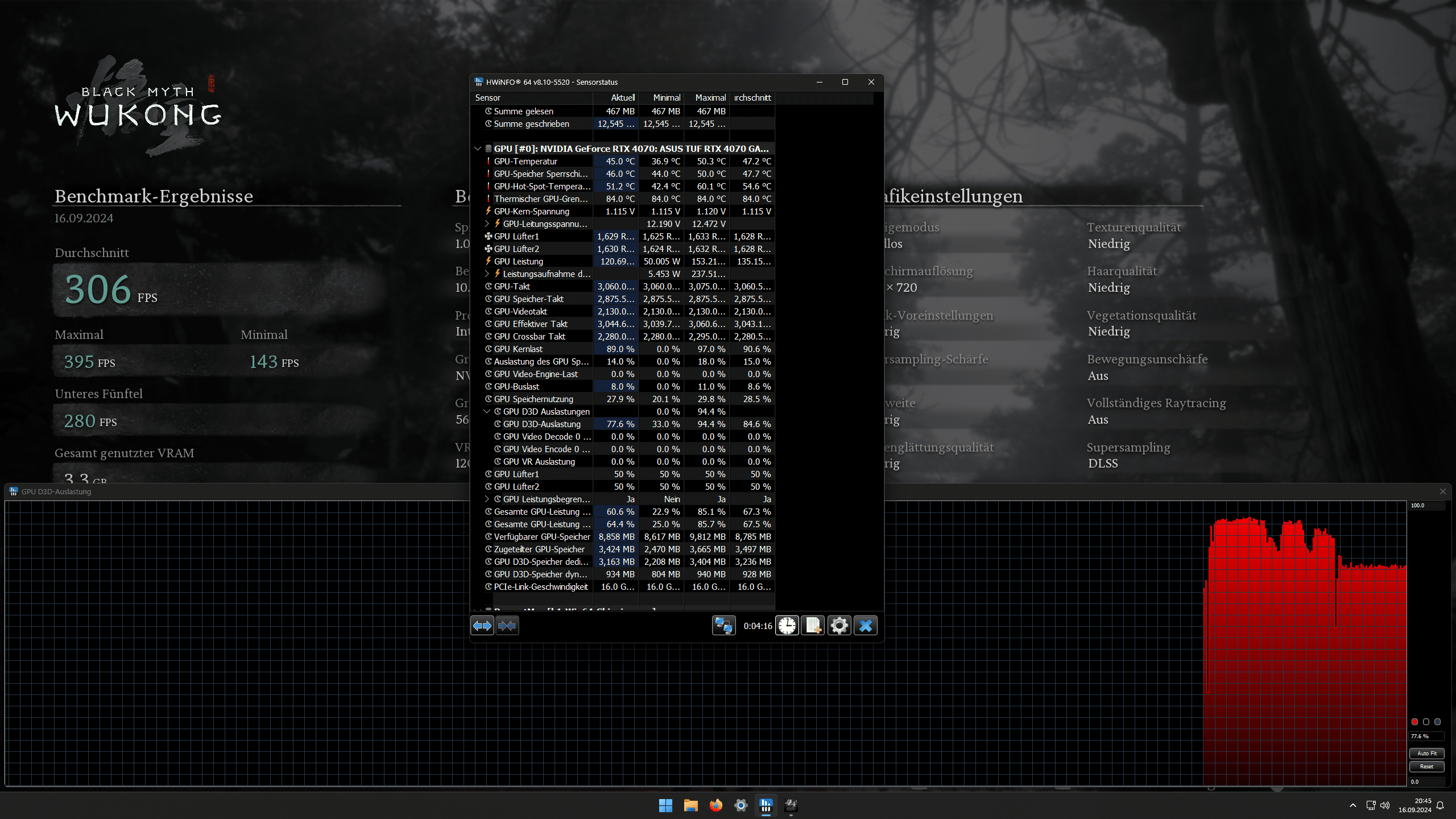Click the Maximal column header

coord(706,98)
